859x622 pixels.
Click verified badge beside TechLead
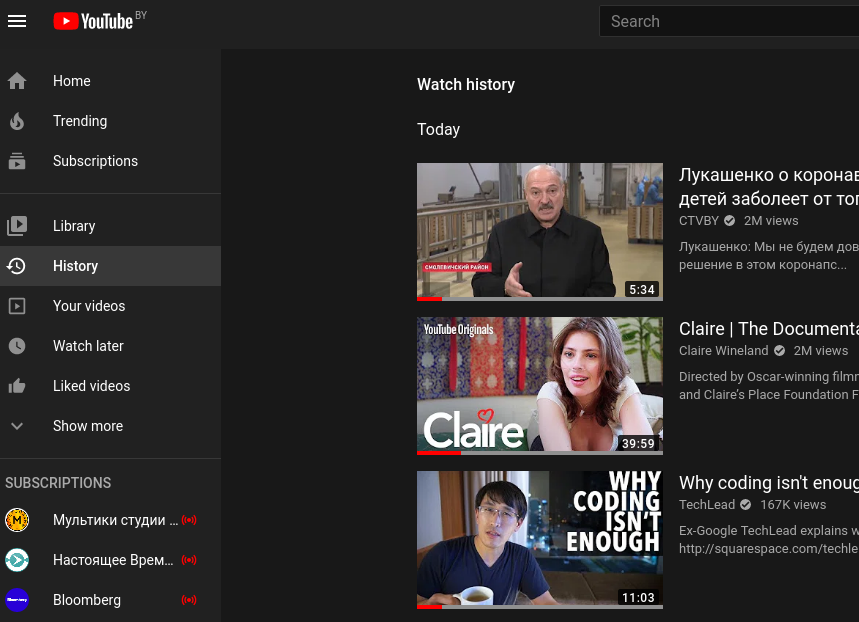[x=746, y=505]
